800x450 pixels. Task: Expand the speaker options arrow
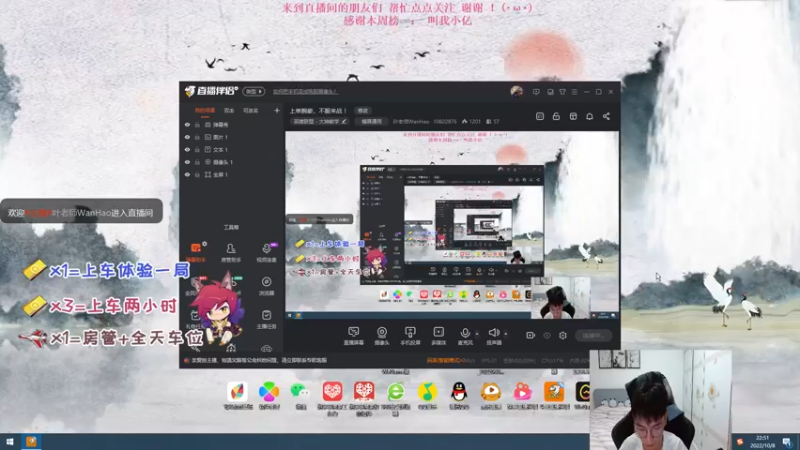(x=506, y=334)
